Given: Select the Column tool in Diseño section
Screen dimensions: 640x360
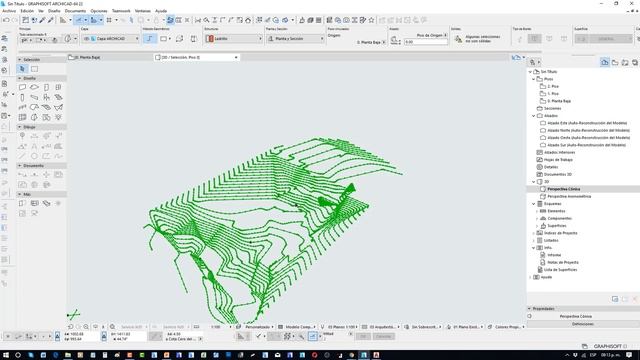Looking at the screenshot, I should point(22,97).
